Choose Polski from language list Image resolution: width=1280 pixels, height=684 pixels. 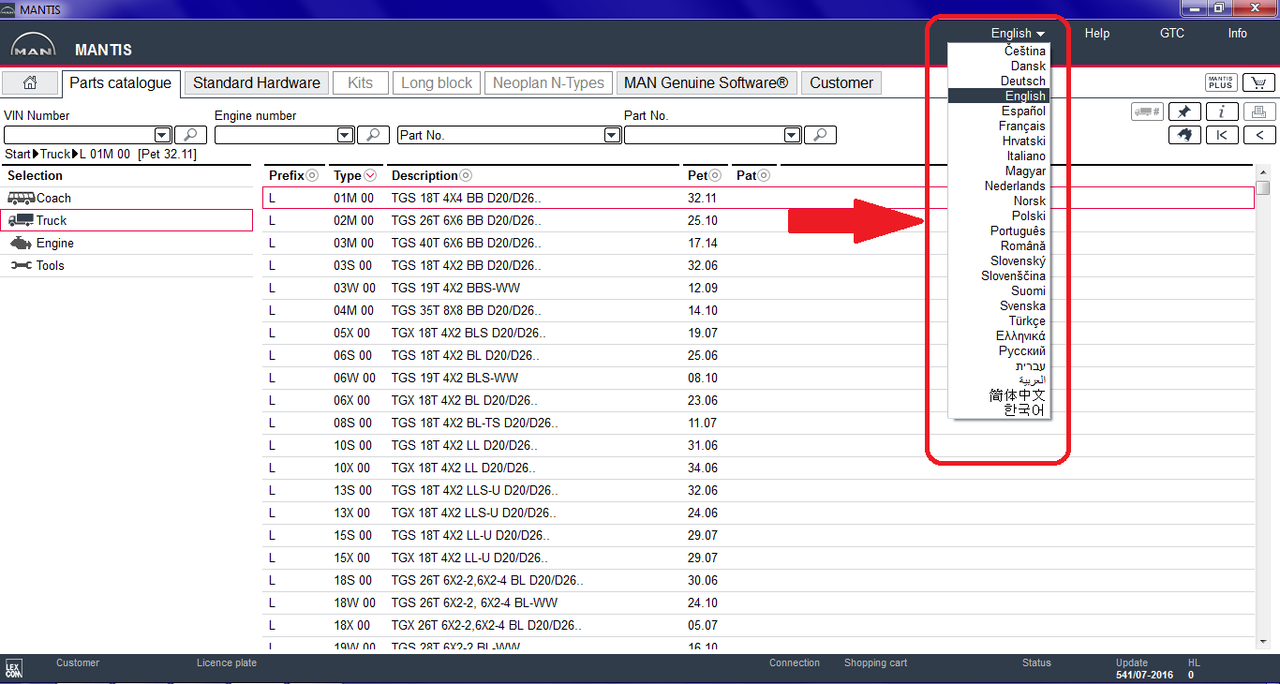(999, 216)
